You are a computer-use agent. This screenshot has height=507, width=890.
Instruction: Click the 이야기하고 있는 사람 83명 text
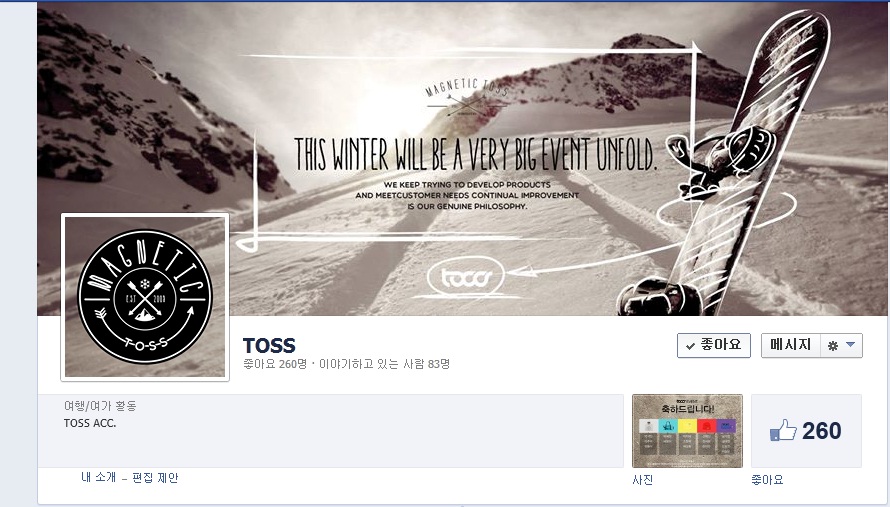point(384,364)
